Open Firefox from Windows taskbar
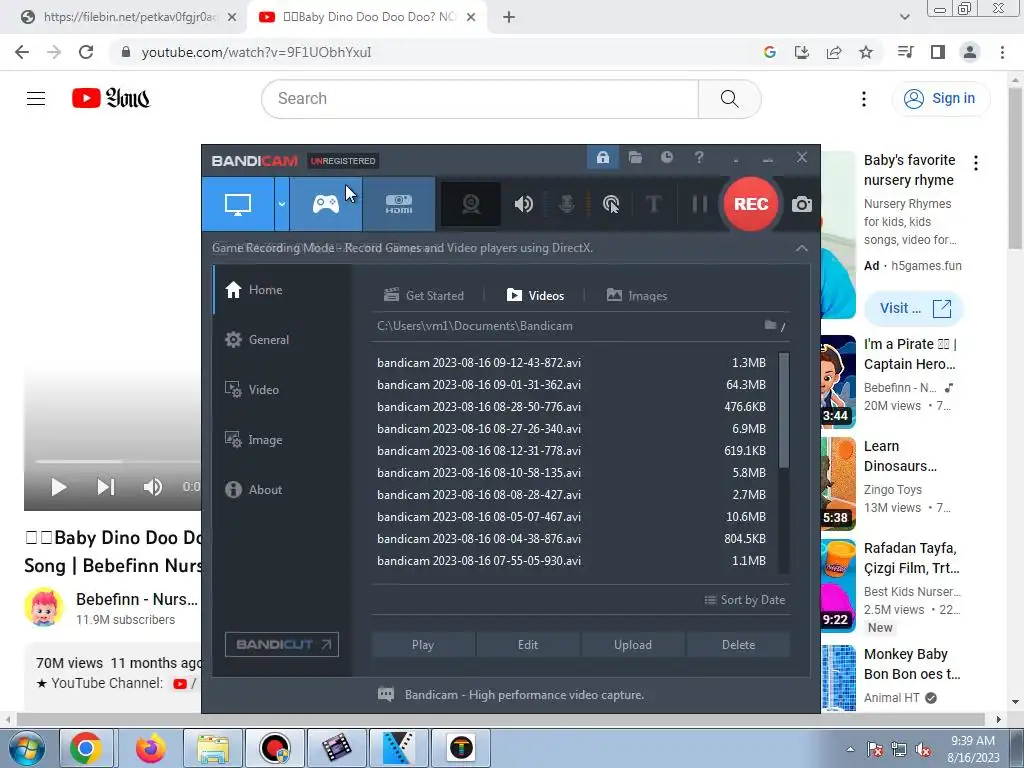Image resolution: width=1024 pixels, height=768 pixels. (x=150, y=748)
